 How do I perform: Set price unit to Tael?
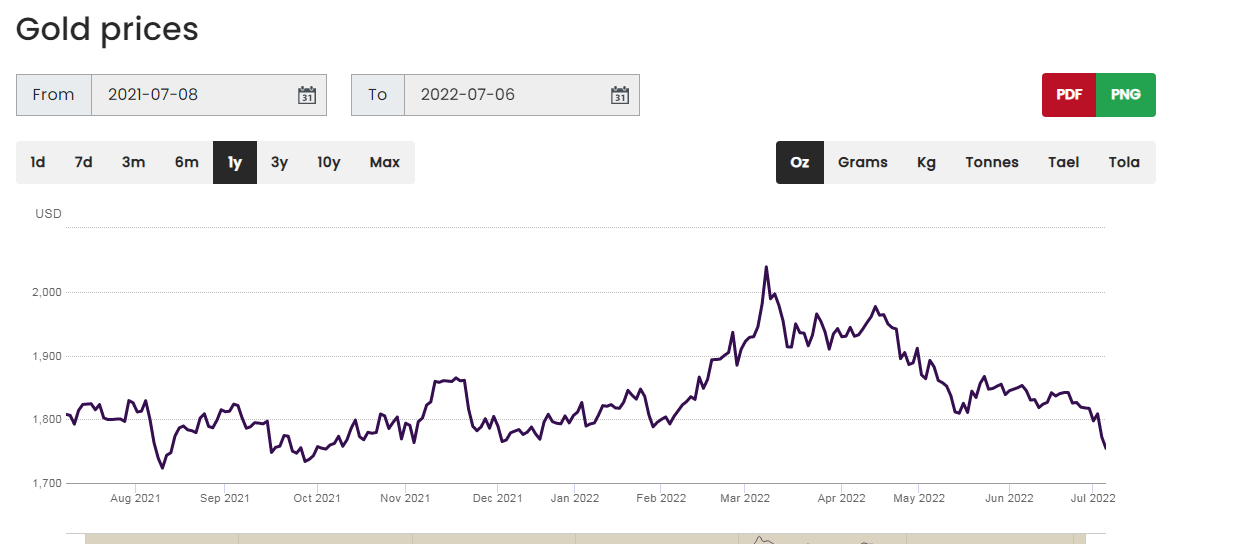[x=1064, y=162]
